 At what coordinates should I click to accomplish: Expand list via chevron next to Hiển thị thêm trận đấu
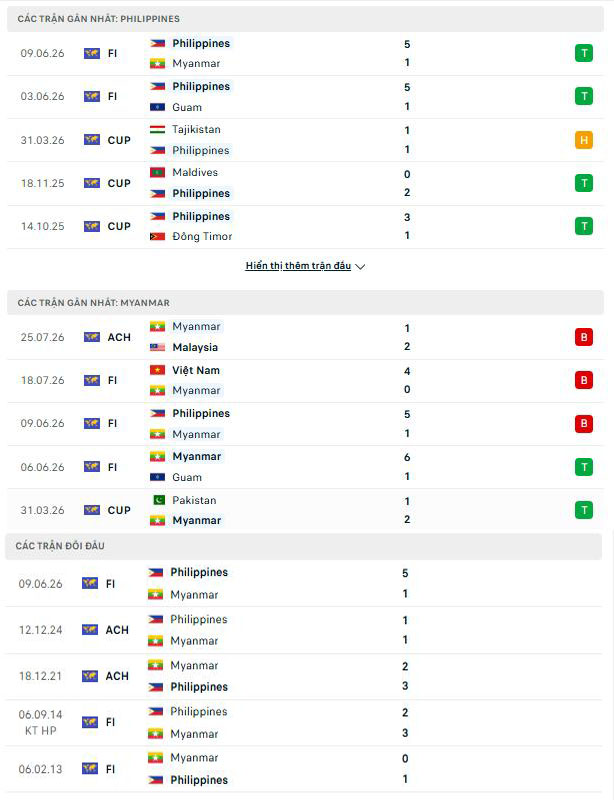pos(360,266)
